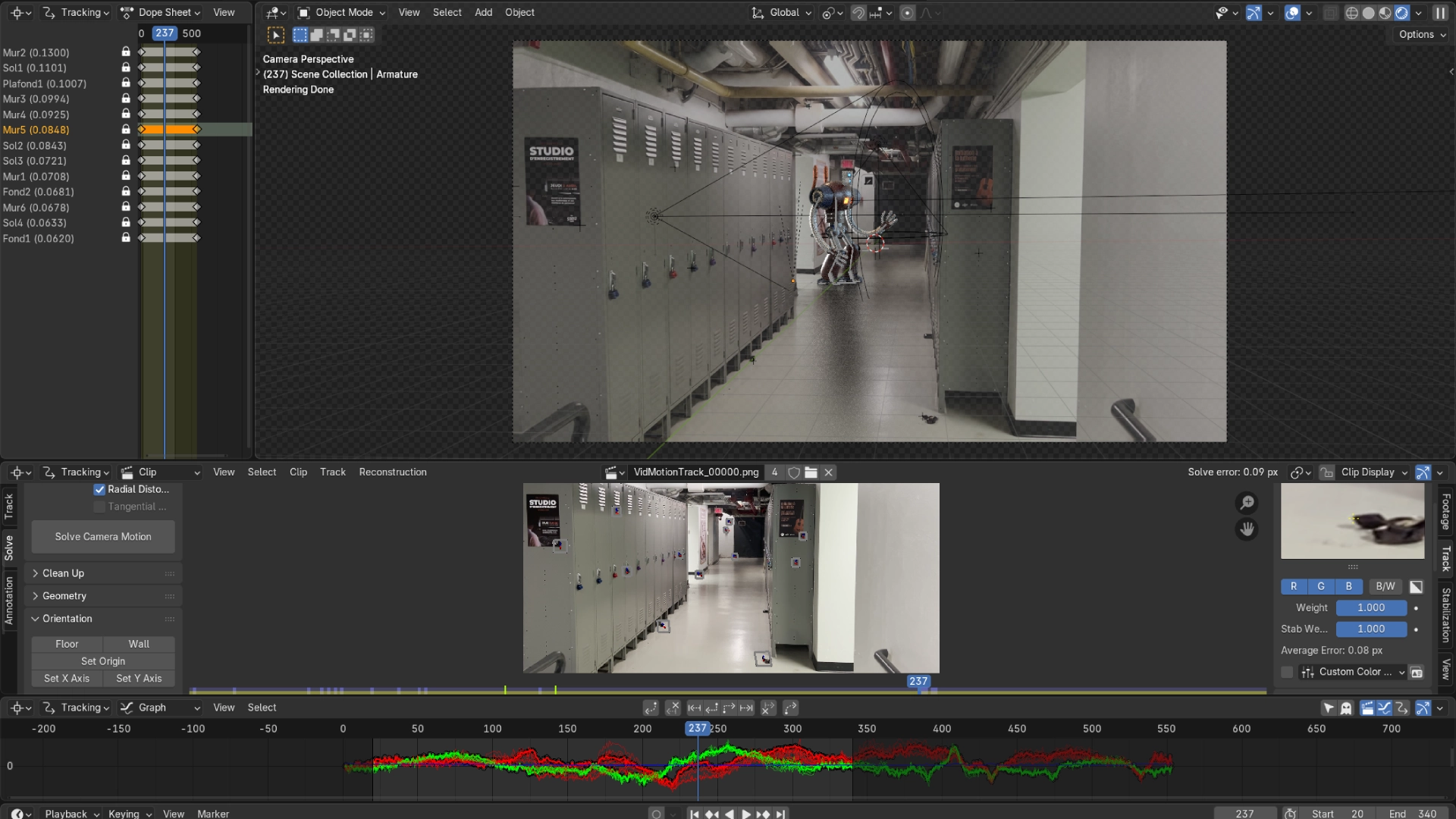Select the zoom tool in clip editor
This screenshot has width=1456, height=819.
pos(1247,503)
